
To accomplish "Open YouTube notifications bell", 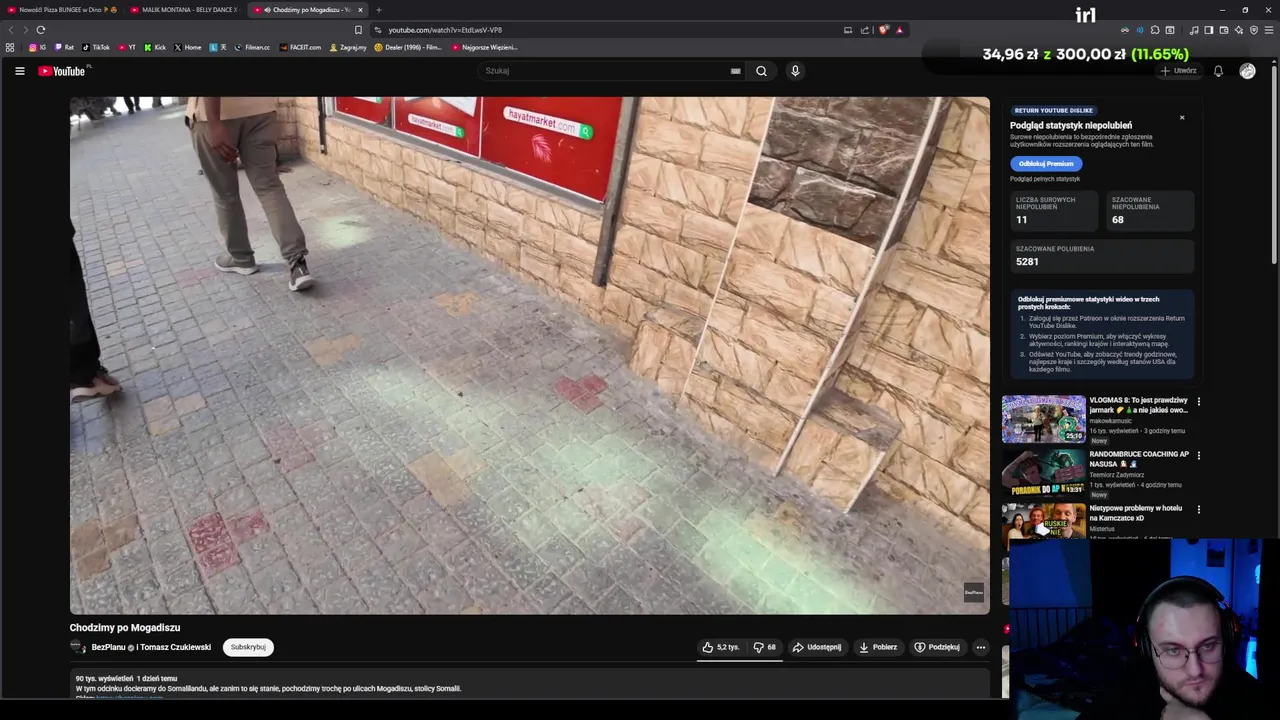I will pyautogui.click(x=1218, y=71).
